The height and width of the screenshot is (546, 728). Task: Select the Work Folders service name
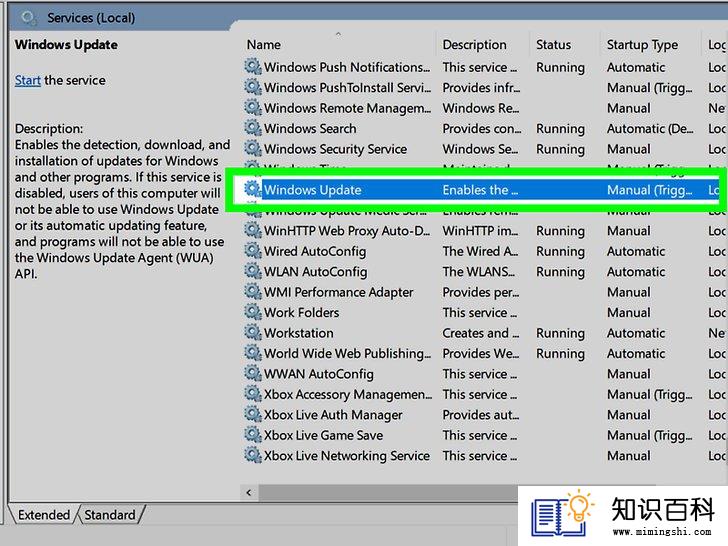[x=301, y=312]
